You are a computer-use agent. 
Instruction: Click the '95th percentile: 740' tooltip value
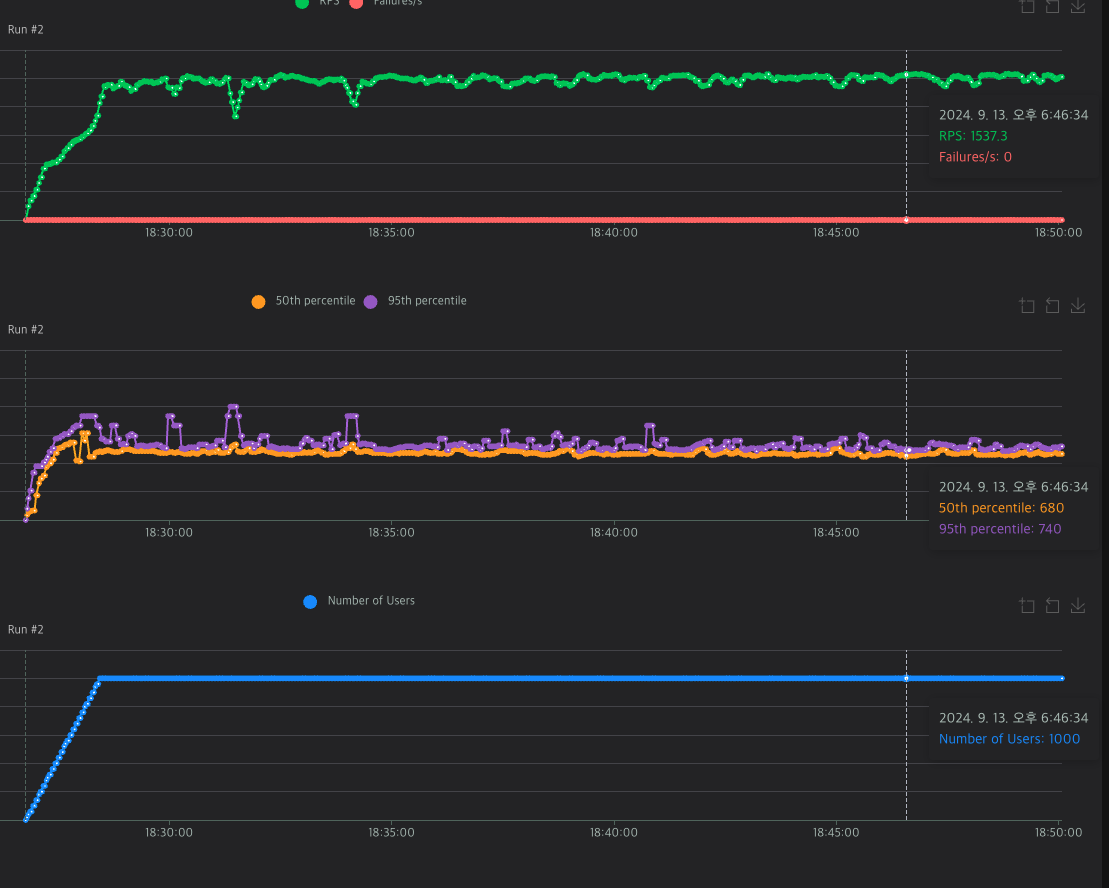(1000, 529)
